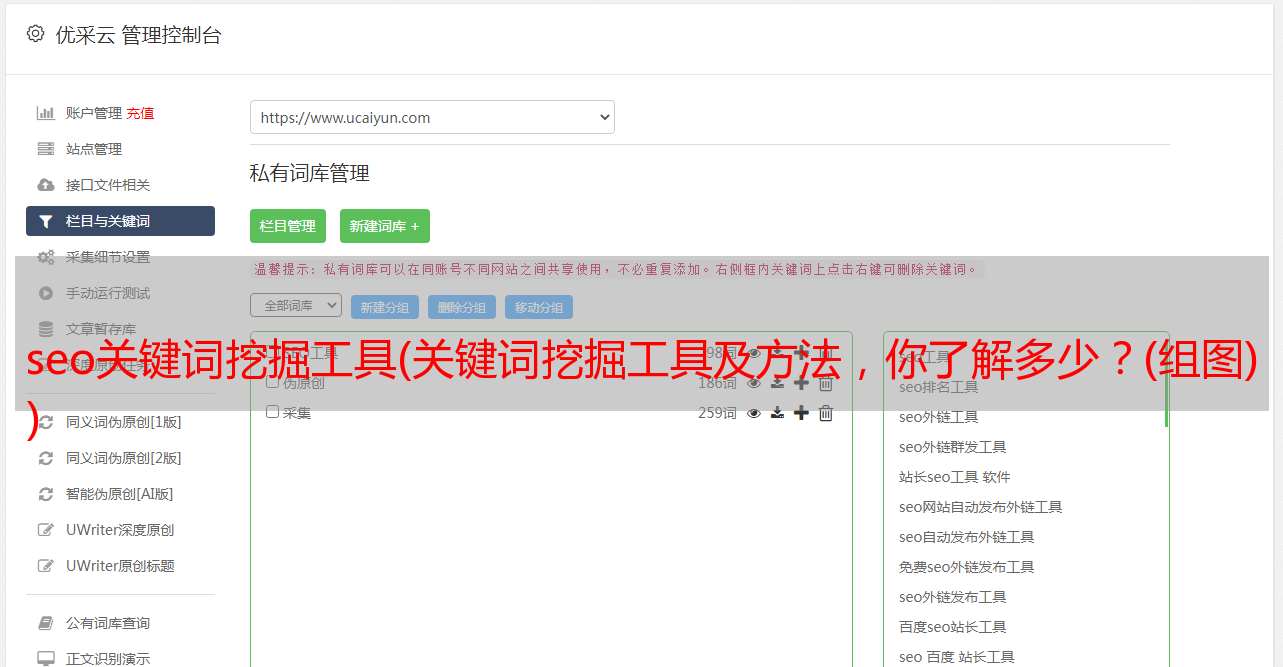Click the 新建词库 + button

coord(385,226)
